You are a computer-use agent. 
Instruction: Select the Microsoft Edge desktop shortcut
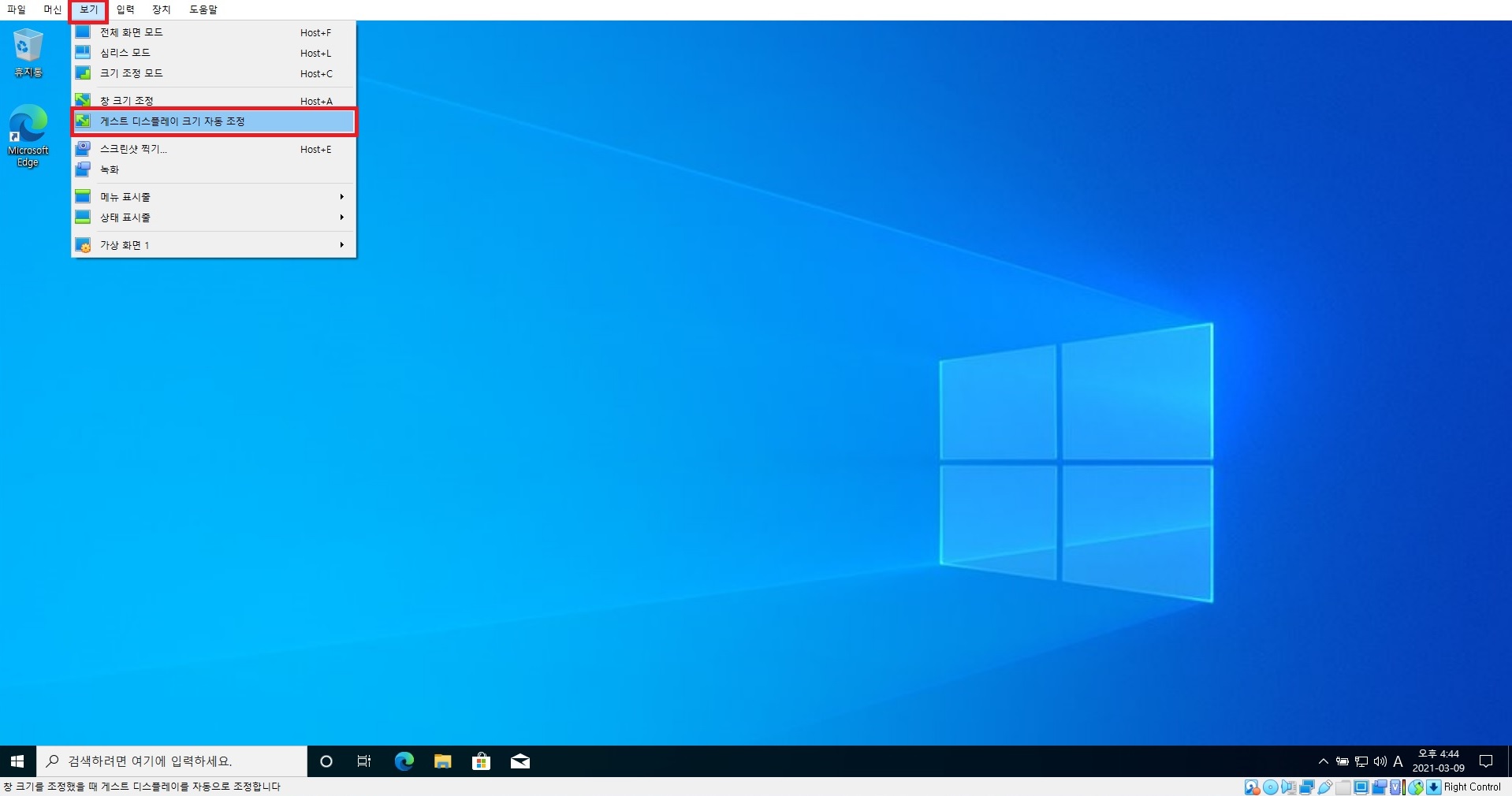(28, 136)
